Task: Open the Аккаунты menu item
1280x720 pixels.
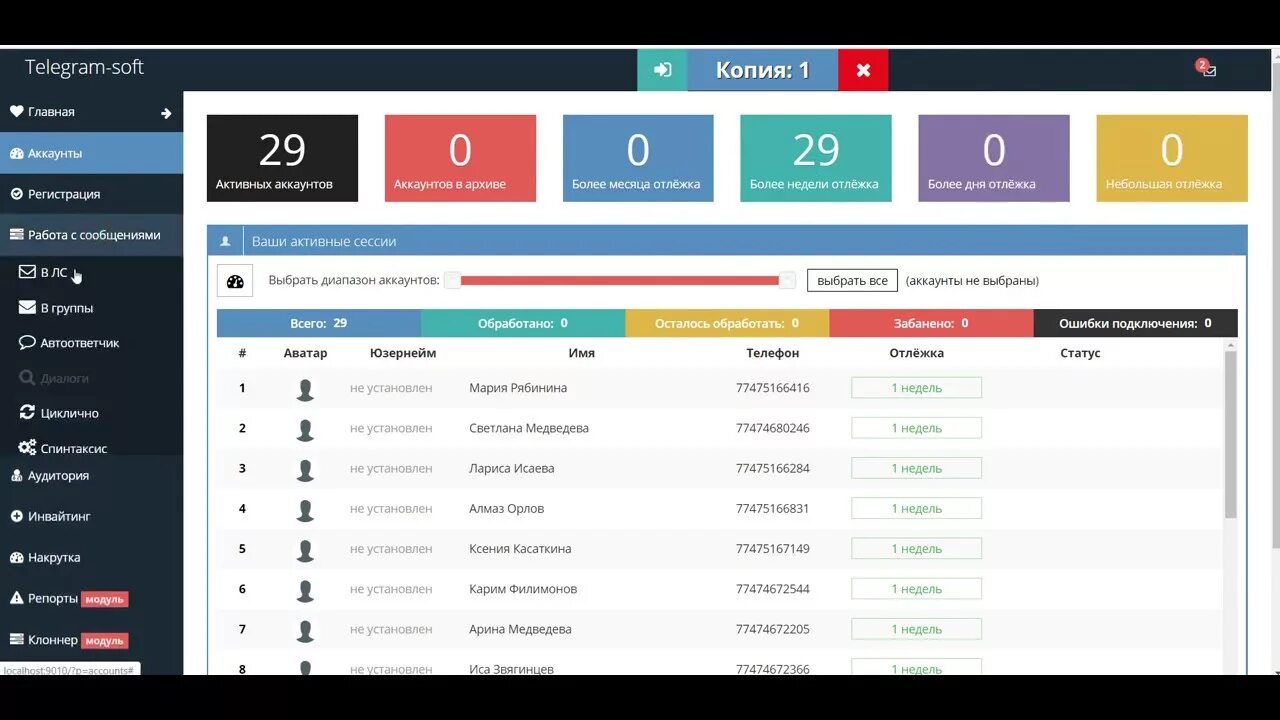Action: coord(91,153)
